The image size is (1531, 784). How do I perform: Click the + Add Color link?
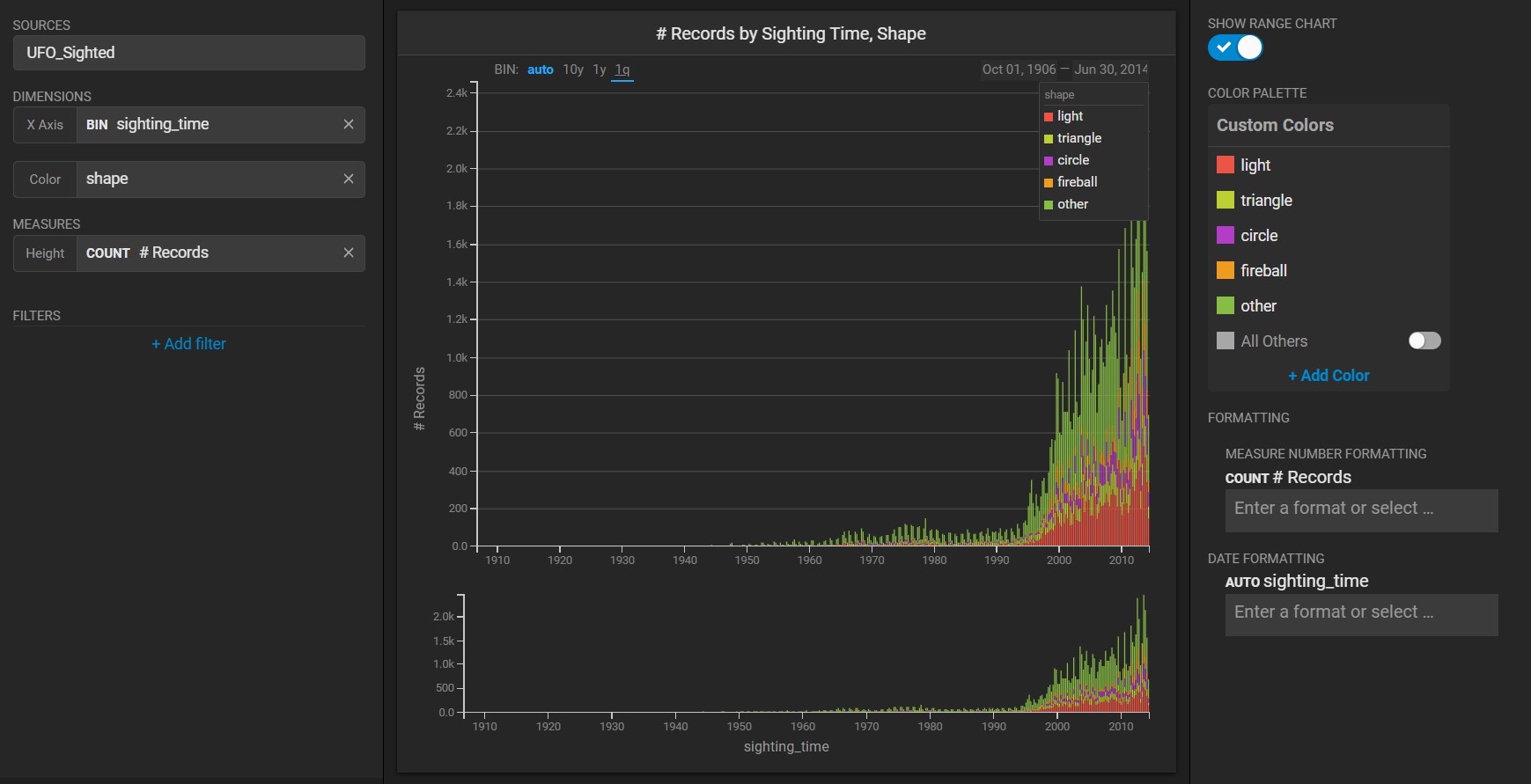[1329, 376]
